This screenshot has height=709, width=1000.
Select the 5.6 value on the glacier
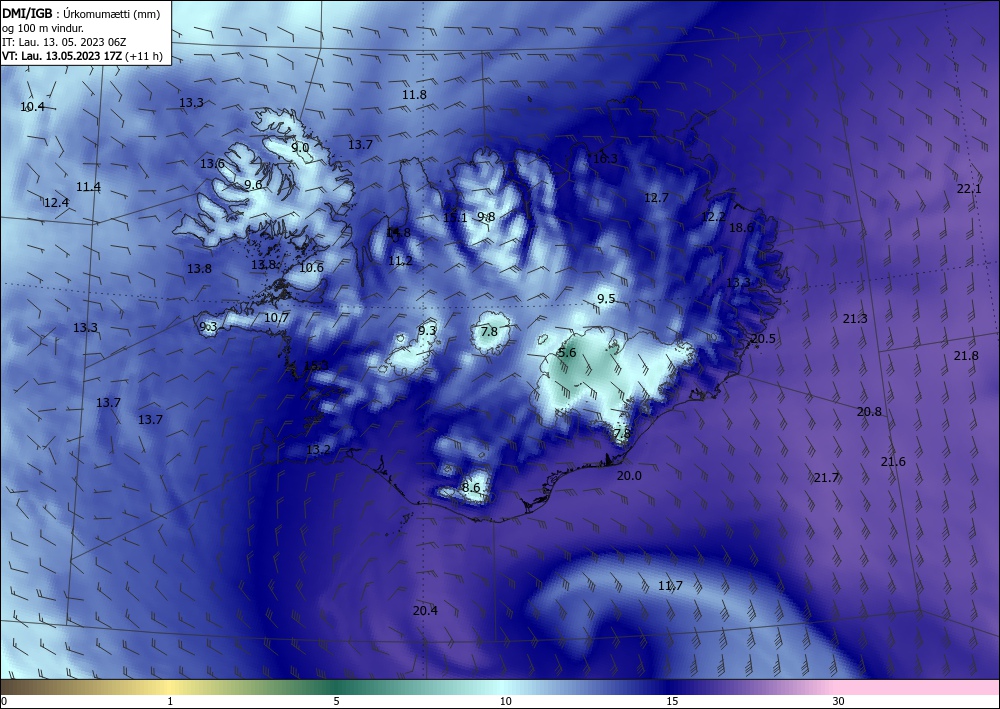coord(567,353)
